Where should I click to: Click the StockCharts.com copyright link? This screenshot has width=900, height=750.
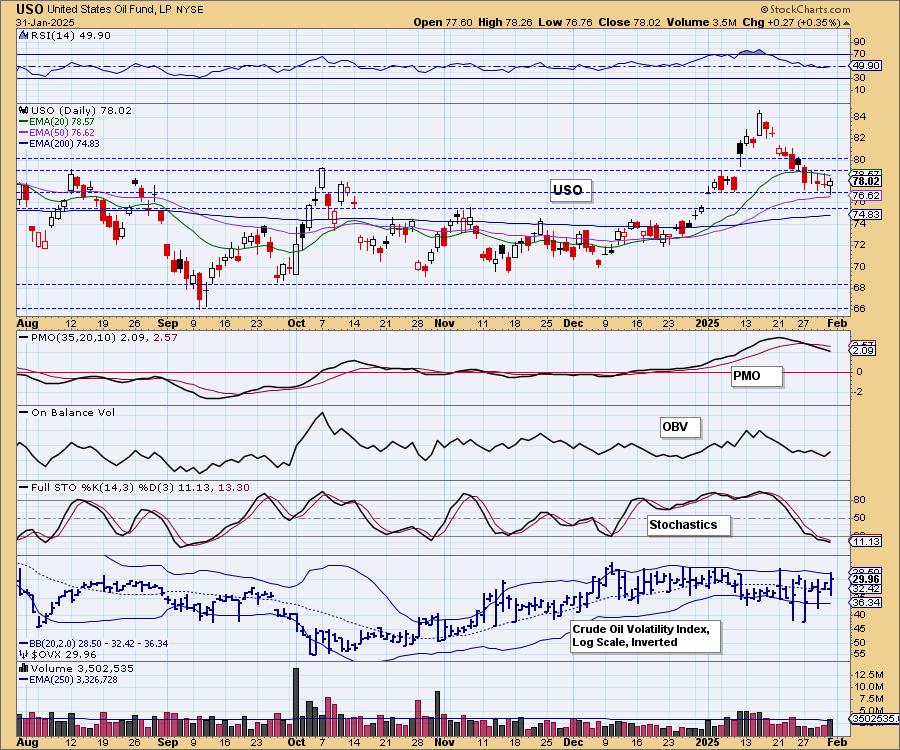805,9
